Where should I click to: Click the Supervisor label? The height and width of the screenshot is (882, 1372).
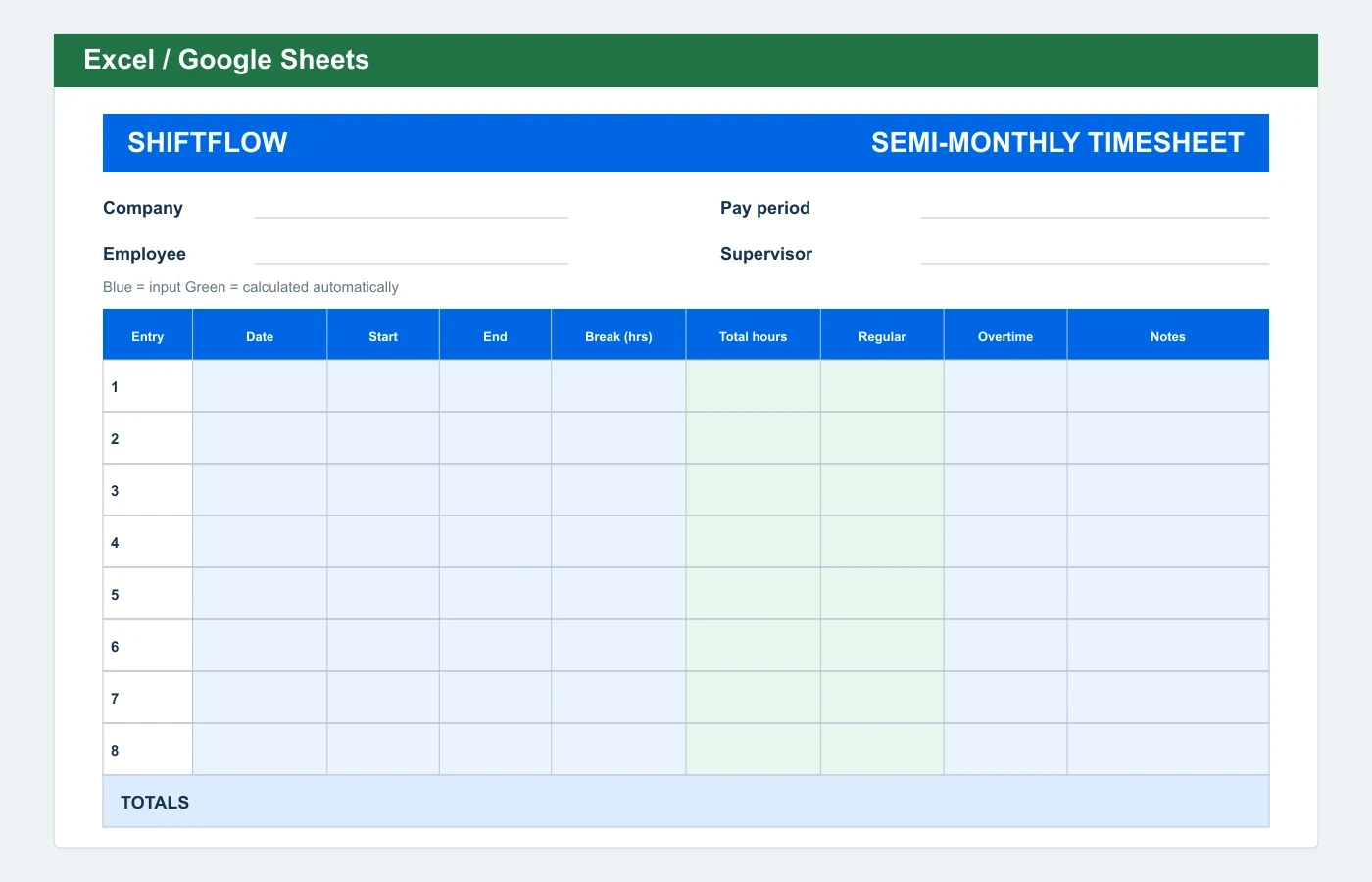(x=766, y=254)
